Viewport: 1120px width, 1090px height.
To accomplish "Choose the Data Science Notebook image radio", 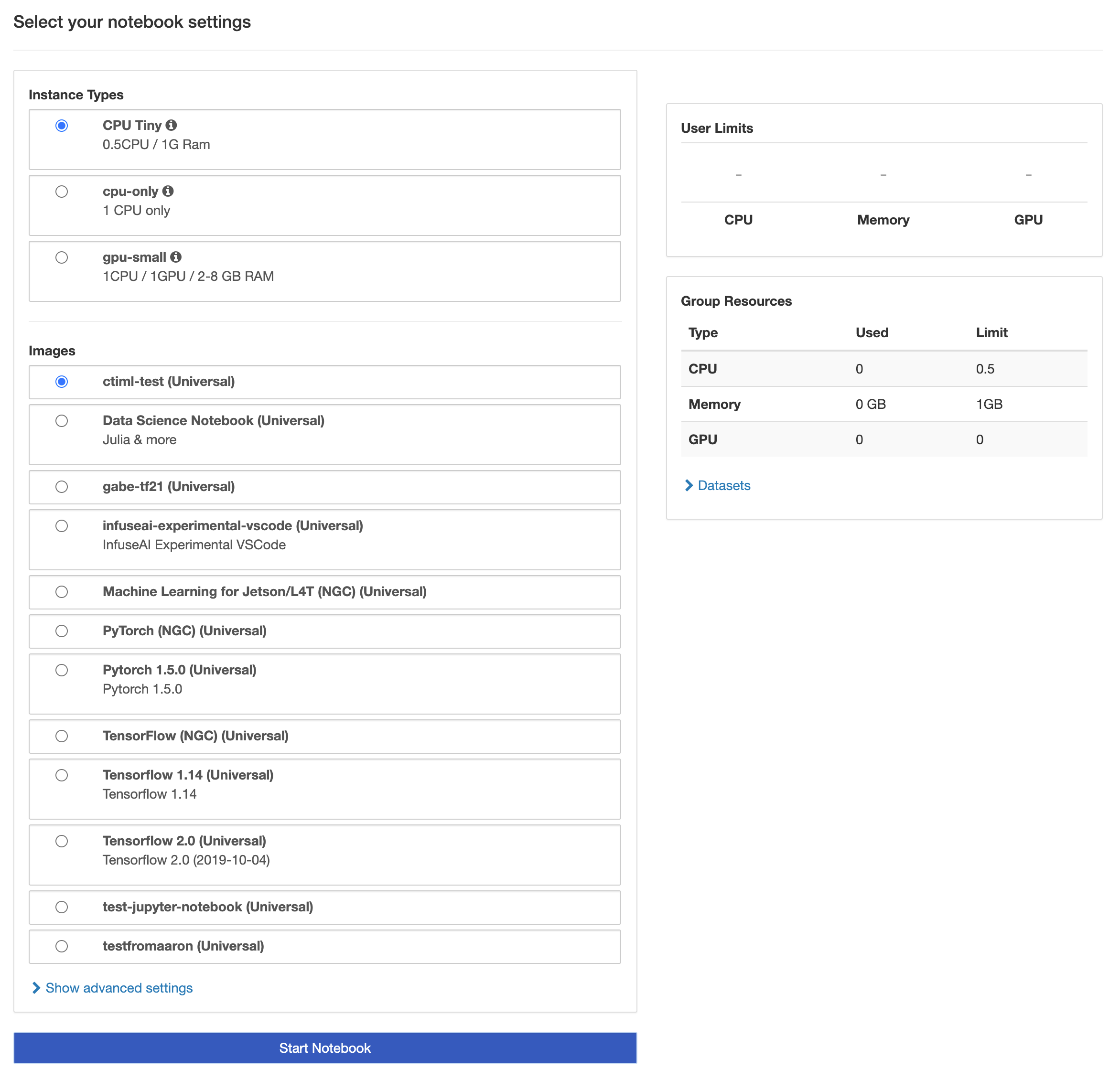I will pyautogui.click(x=62, y=421).
